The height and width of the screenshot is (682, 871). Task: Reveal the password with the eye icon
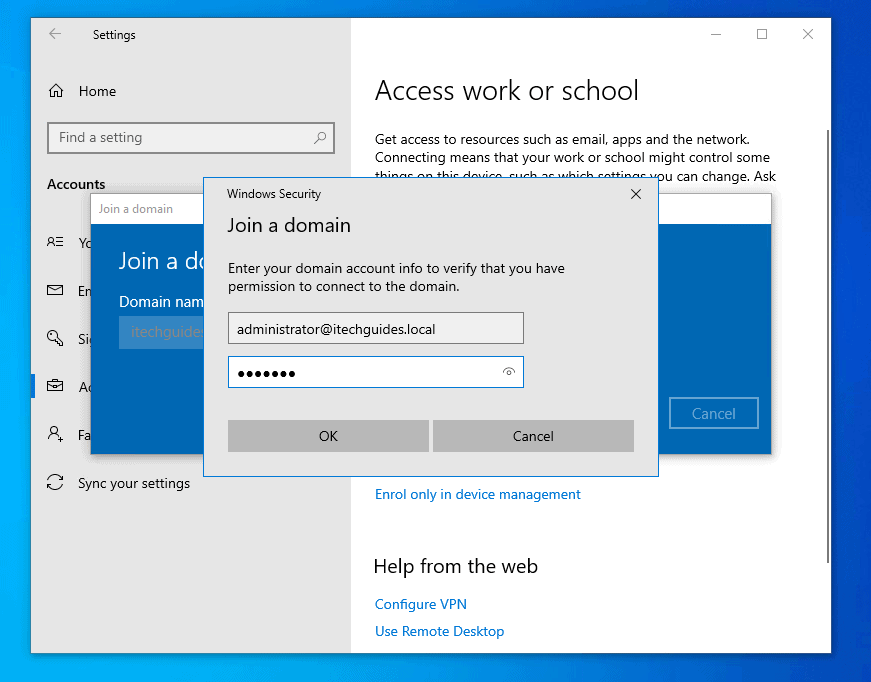coord(508,372)
